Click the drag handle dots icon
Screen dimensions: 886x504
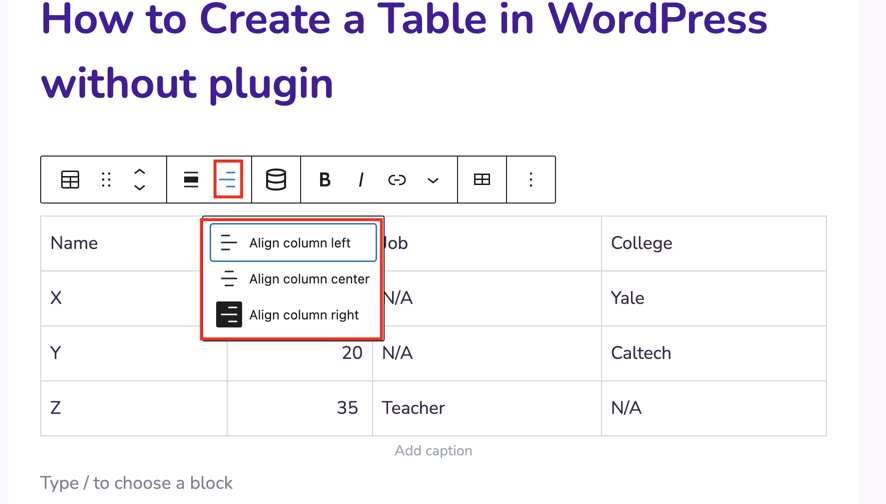106,180
